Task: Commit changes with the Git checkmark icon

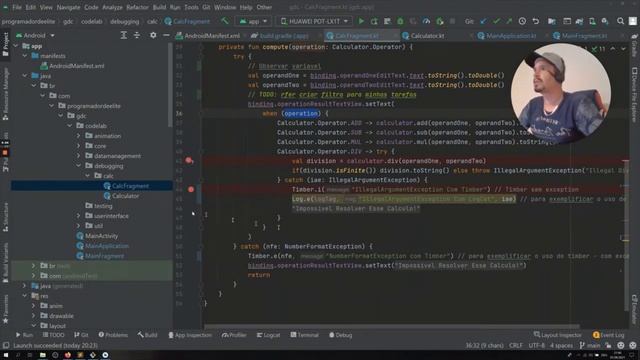Action: click(496, 21)
